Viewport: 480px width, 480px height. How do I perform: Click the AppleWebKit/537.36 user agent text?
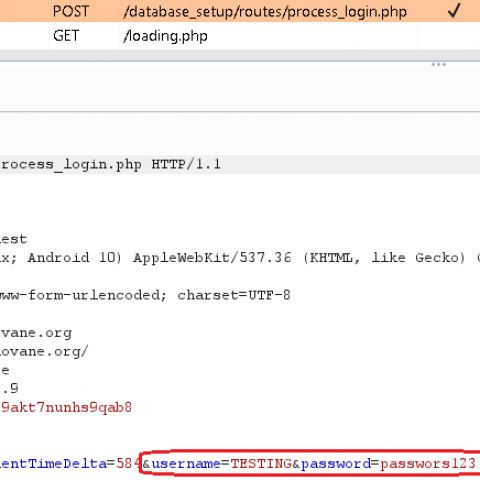click(x=212, y=258)
